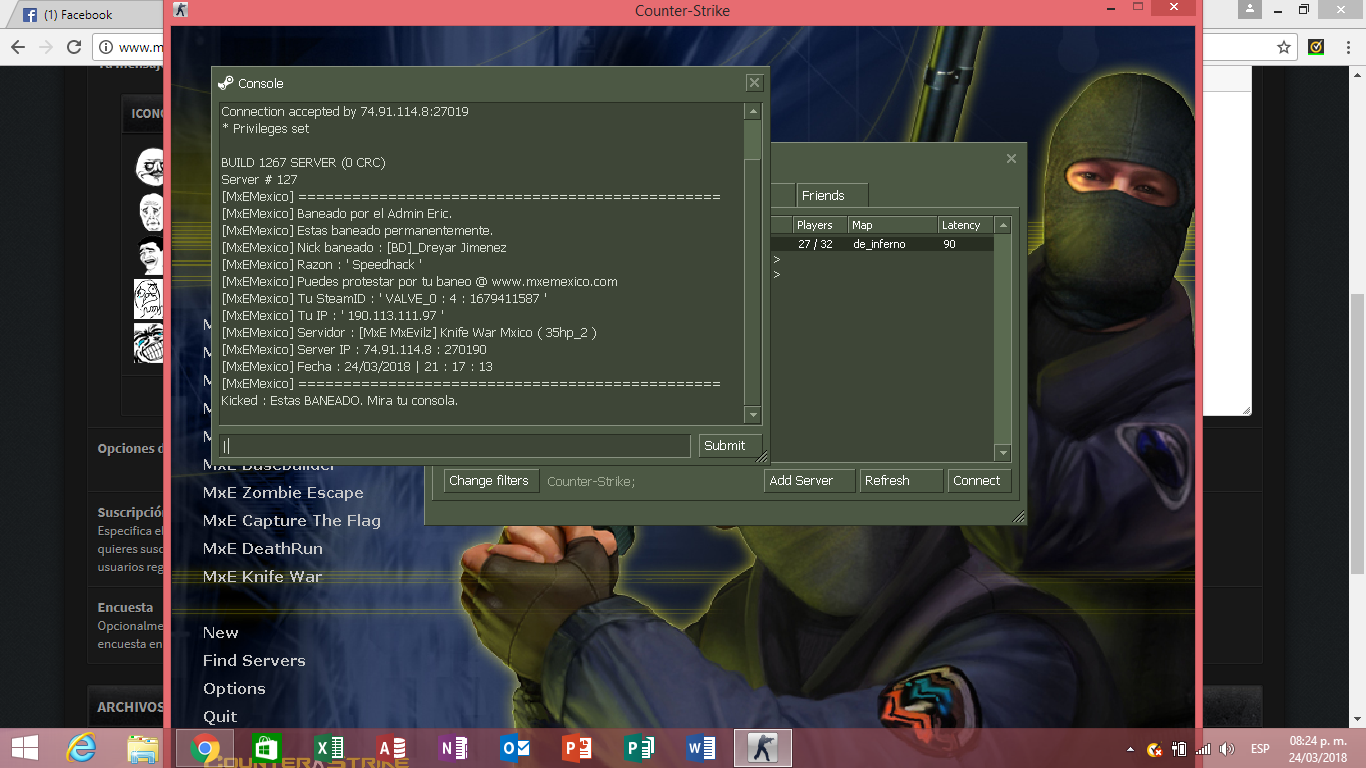Launch Internet Explorer from the taskbar
The height and width of the screenshot is (768, 1366).
pyautogui.click(x=81, y=748)
